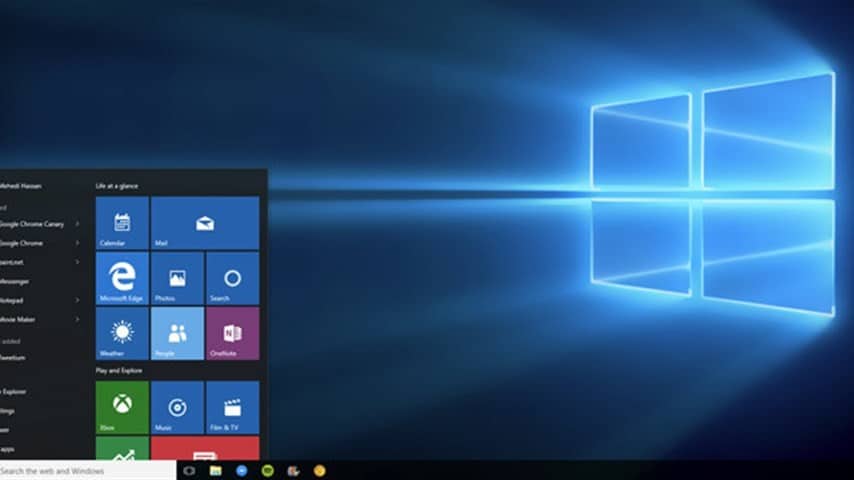Launch the Microsoft Edge tile
Viewport: 854px width, 480px height.
point(122,278)
